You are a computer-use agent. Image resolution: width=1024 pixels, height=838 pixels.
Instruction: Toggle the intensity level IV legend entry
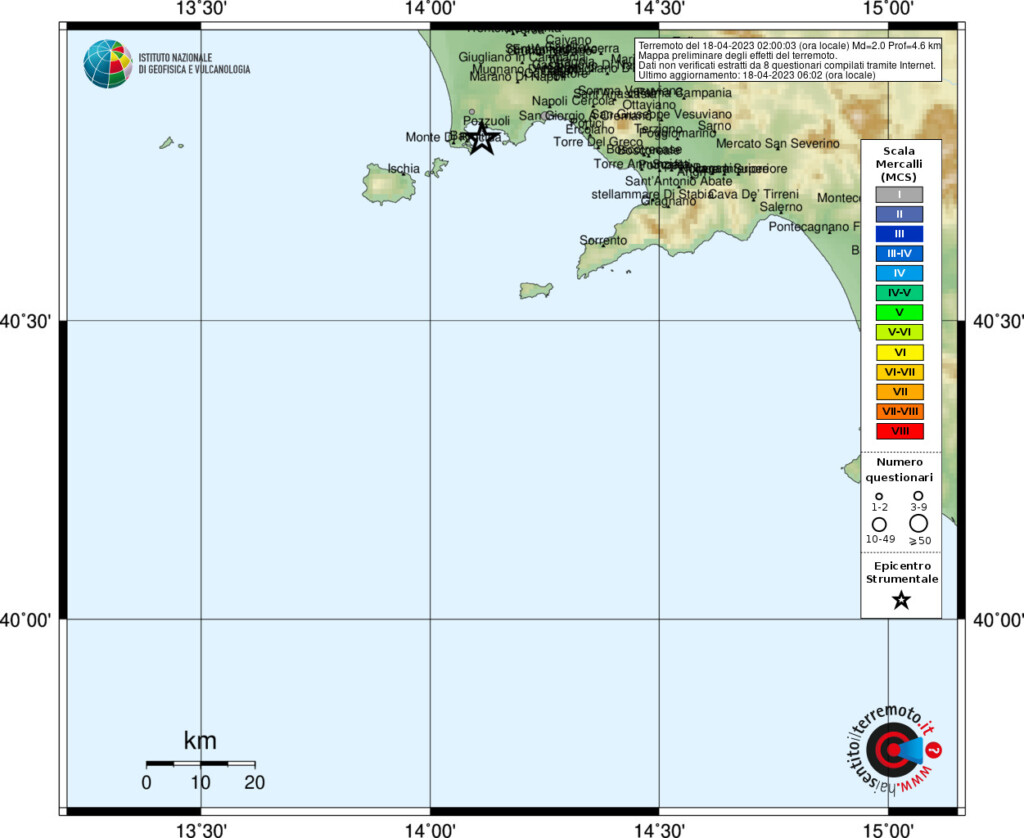[x=899, y=273]
